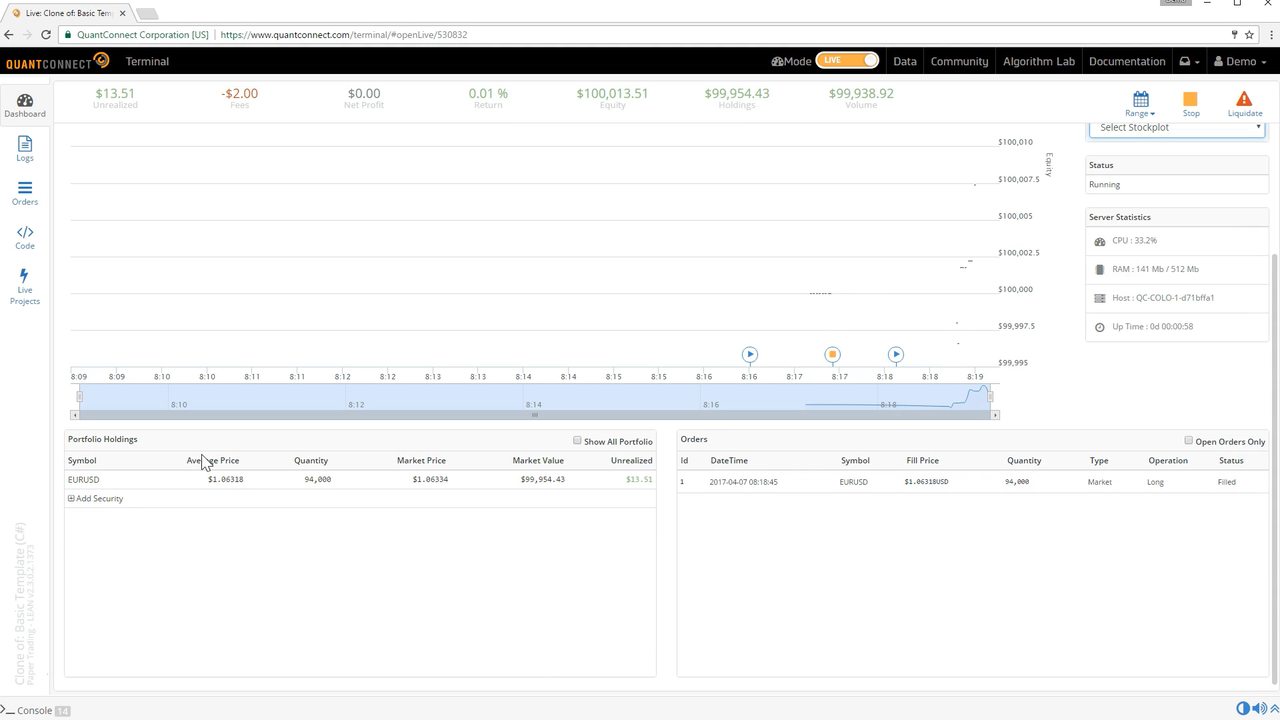Click the orange stop marker on timeline

[x=832, y=354]
